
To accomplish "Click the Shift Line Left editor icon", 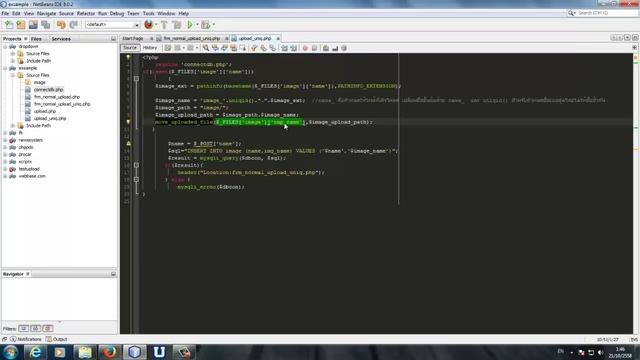I will click(x=284, y=48).
